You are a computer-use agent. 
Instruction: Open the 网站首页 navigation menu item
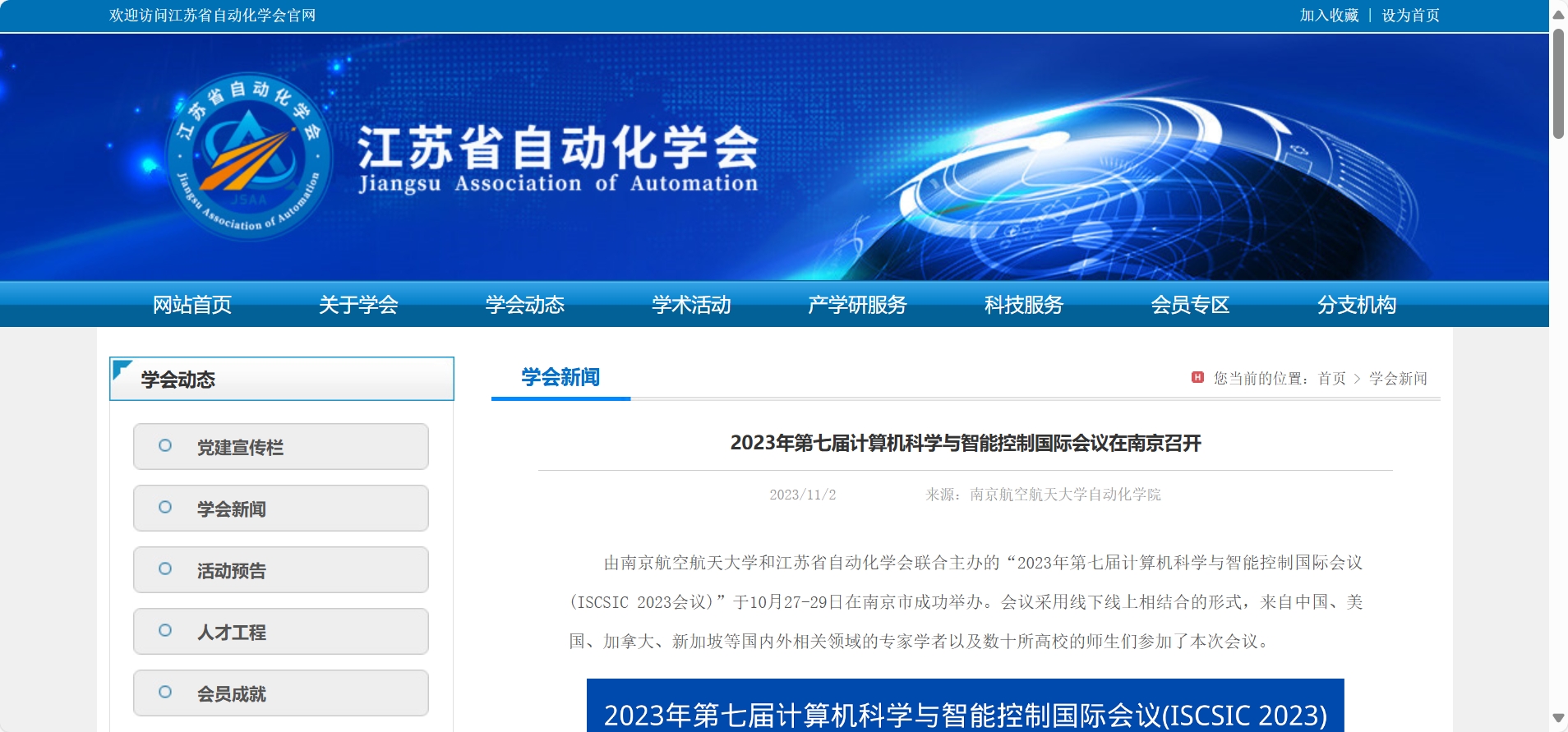tap(192, 305)
